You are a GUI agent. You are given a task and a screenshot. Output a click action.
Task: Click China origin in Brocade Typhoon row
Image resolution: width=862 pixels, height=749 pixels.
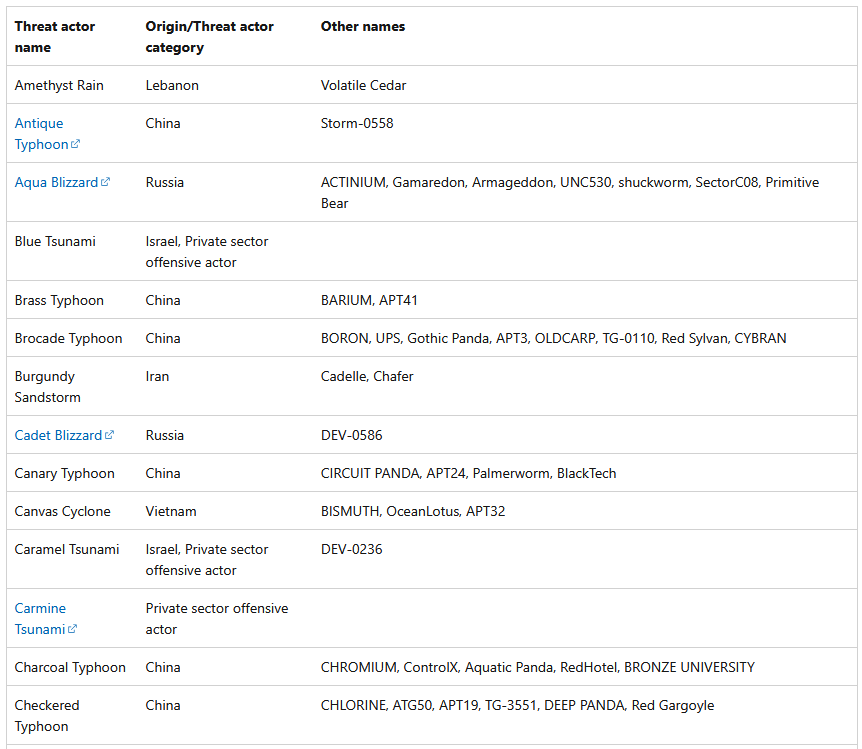(x=163, y=338)
